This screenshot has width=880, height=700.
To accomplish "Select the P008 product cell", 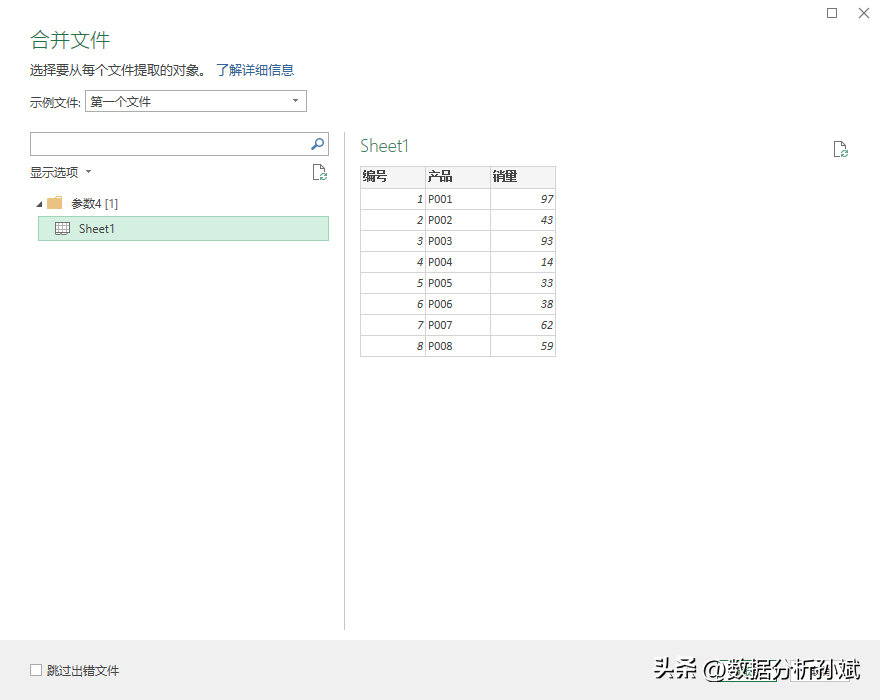I will pyautogui.click(x=458, y=346).
